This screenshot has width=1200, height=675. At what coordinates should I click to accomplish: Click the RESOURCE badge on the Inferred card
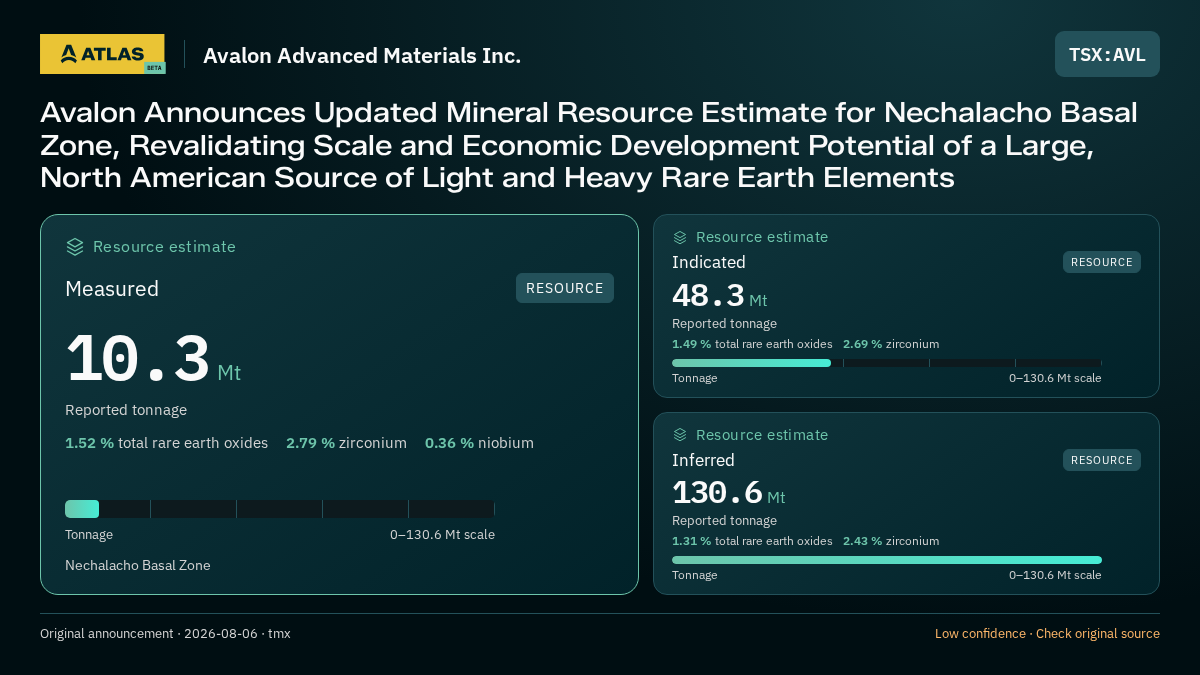[x=1102, y=460]
